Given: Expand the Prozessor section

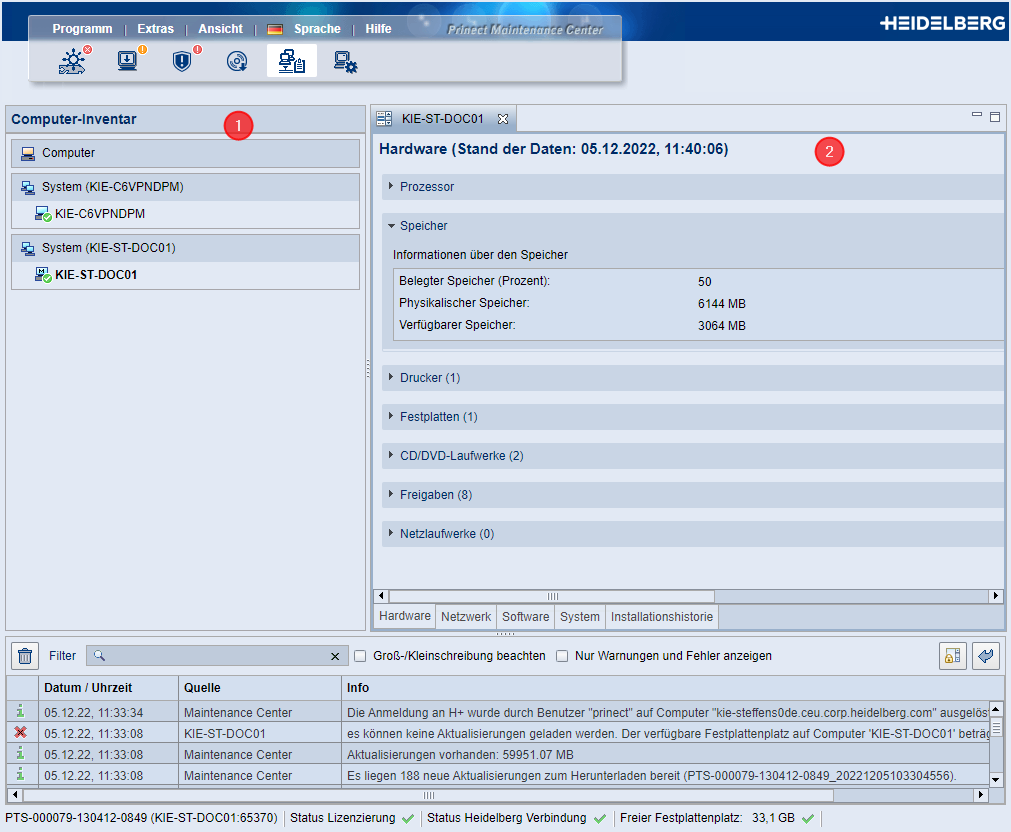Looking at the screenshot, I should coord(391,186).
